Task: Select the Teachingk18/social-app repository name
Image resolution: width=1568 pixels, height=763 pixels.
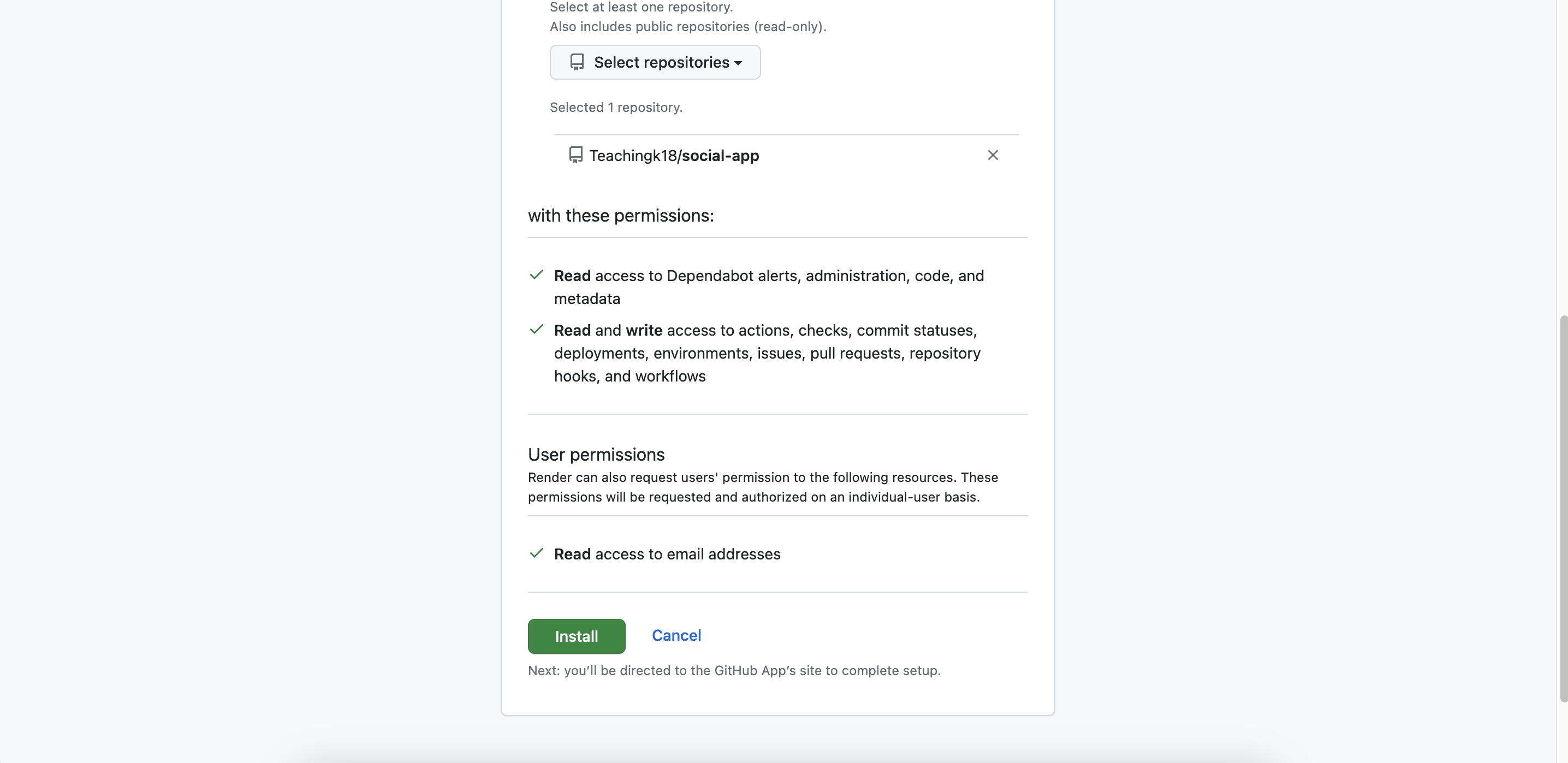Action: tap(674, 156)
